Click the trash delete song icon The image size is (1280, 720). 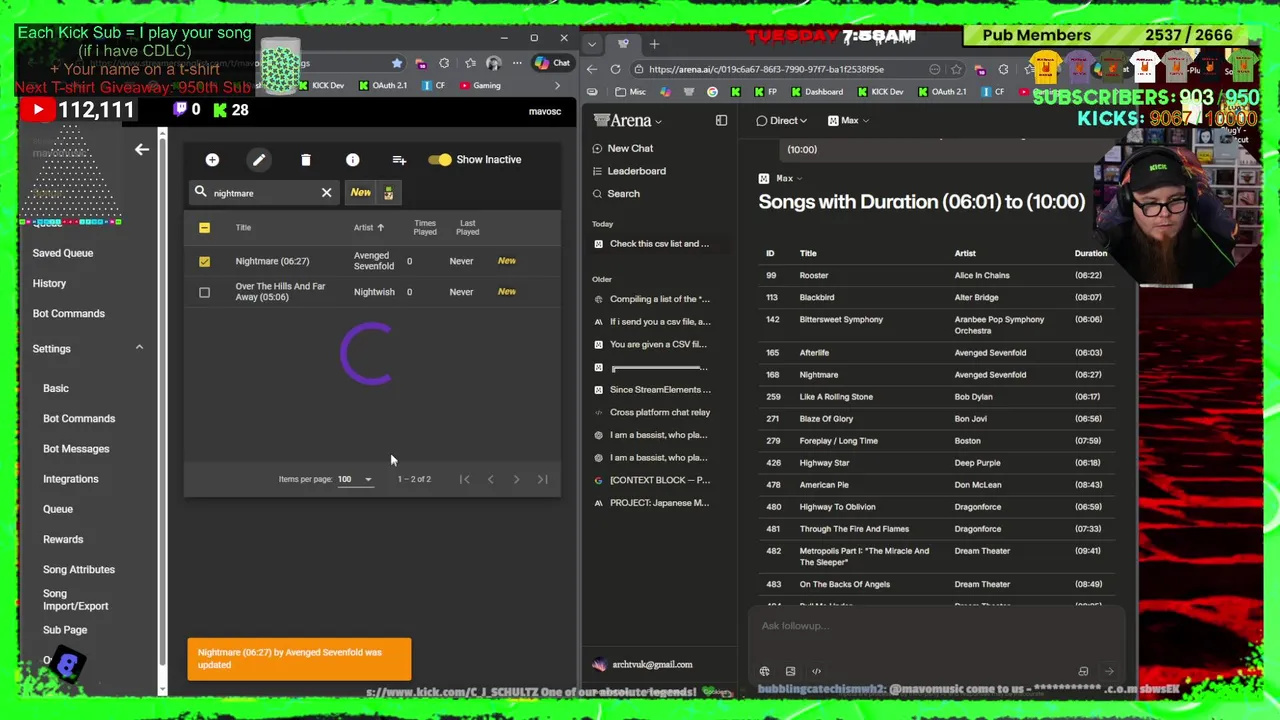[306, 160]
